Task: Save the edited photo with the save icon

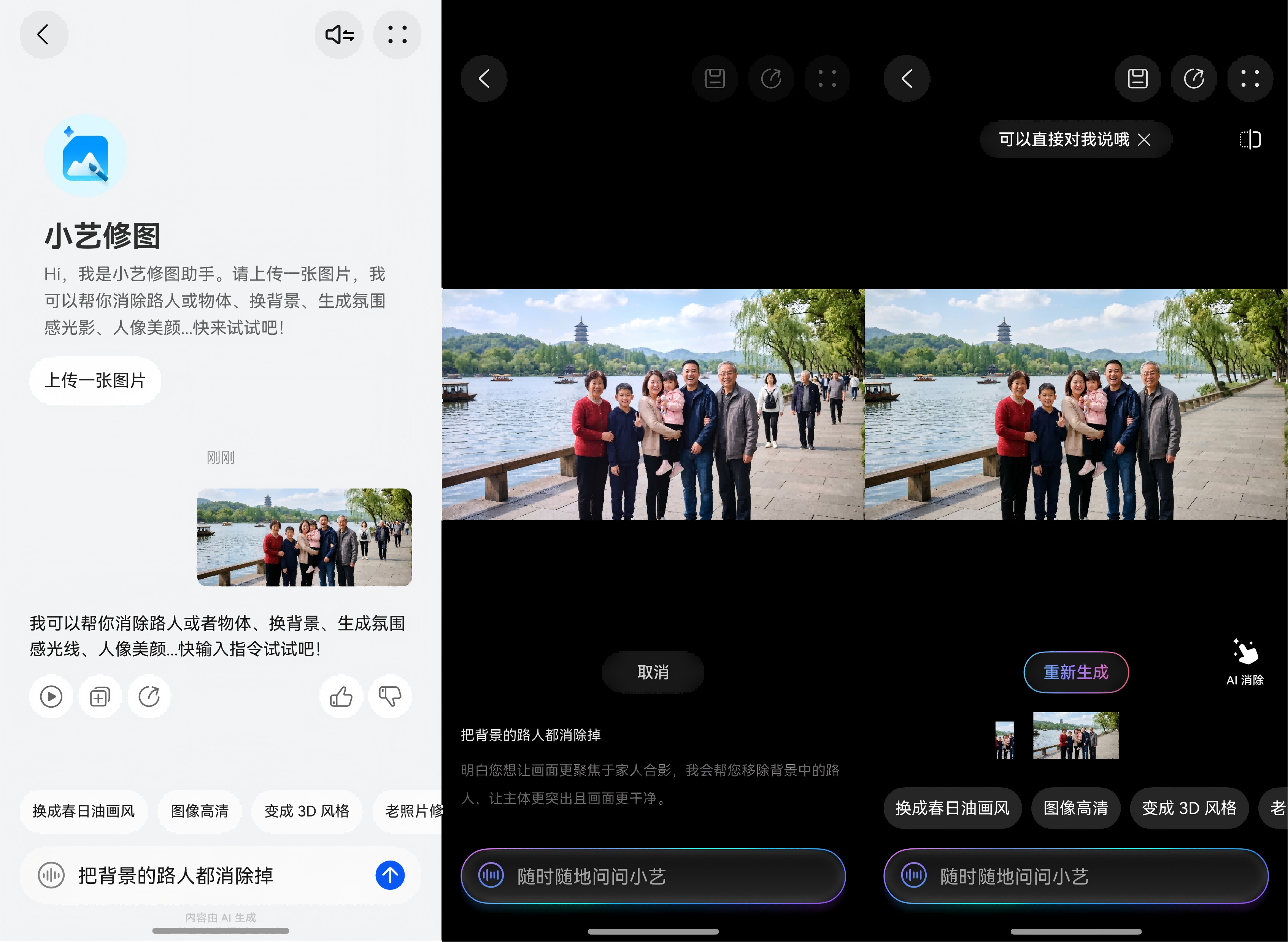Action: pyautogui.click(x=1137, y=79)
